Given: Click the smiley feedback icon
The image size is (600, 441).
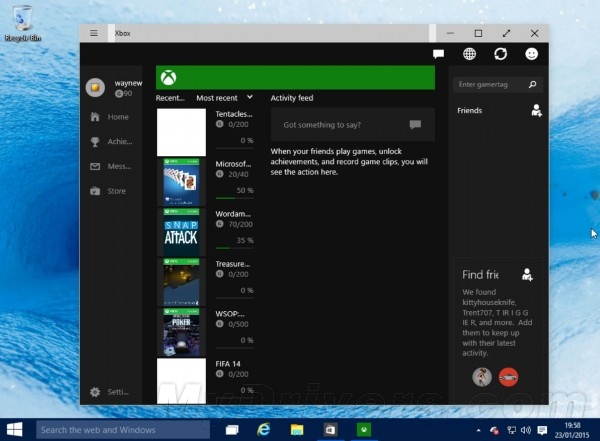Looking at the screenshot, I should tap(532, 54).
